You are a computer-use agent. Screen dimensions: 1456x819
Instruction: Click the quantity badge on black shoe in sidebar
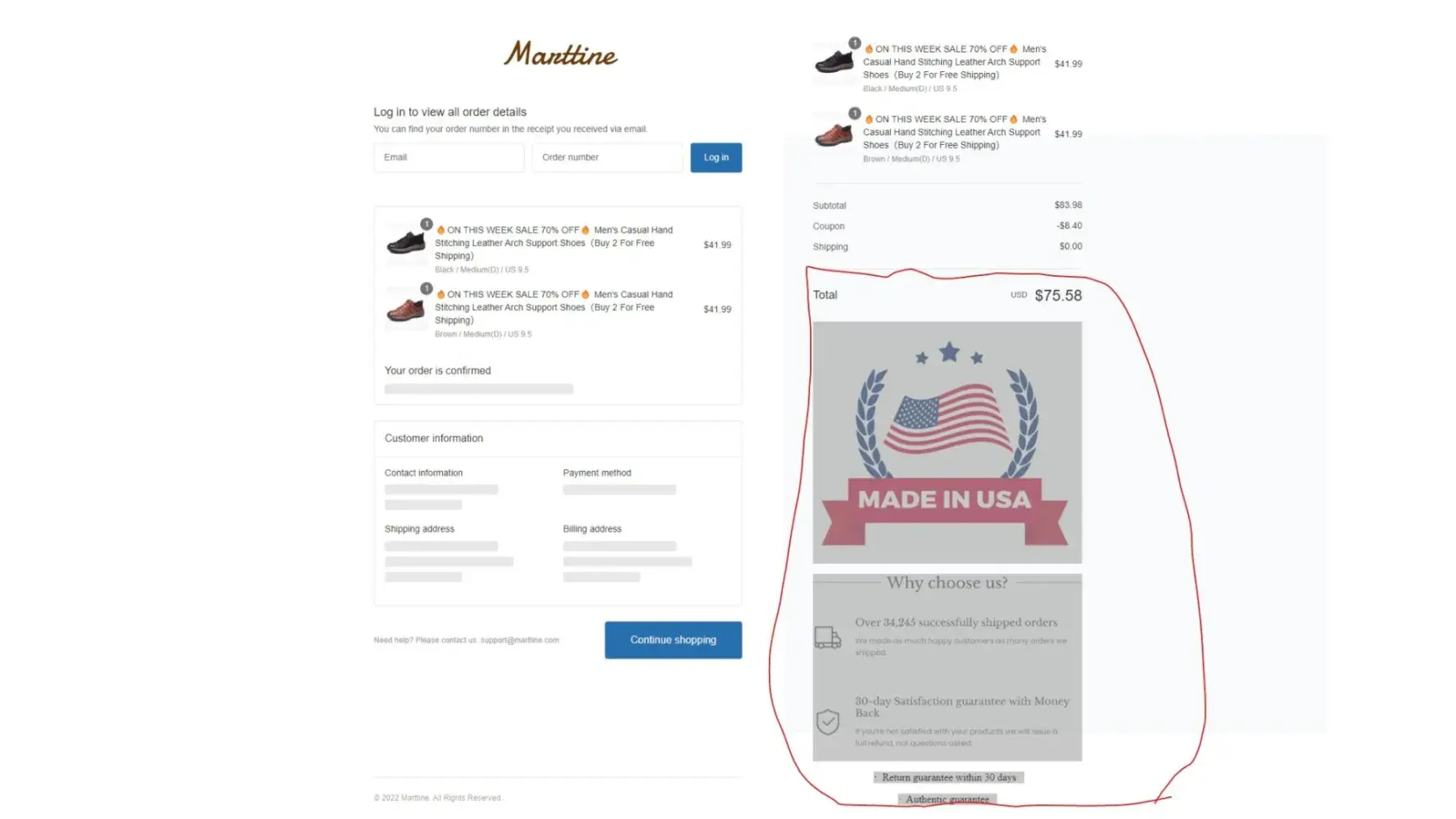[x=854, y=43]
